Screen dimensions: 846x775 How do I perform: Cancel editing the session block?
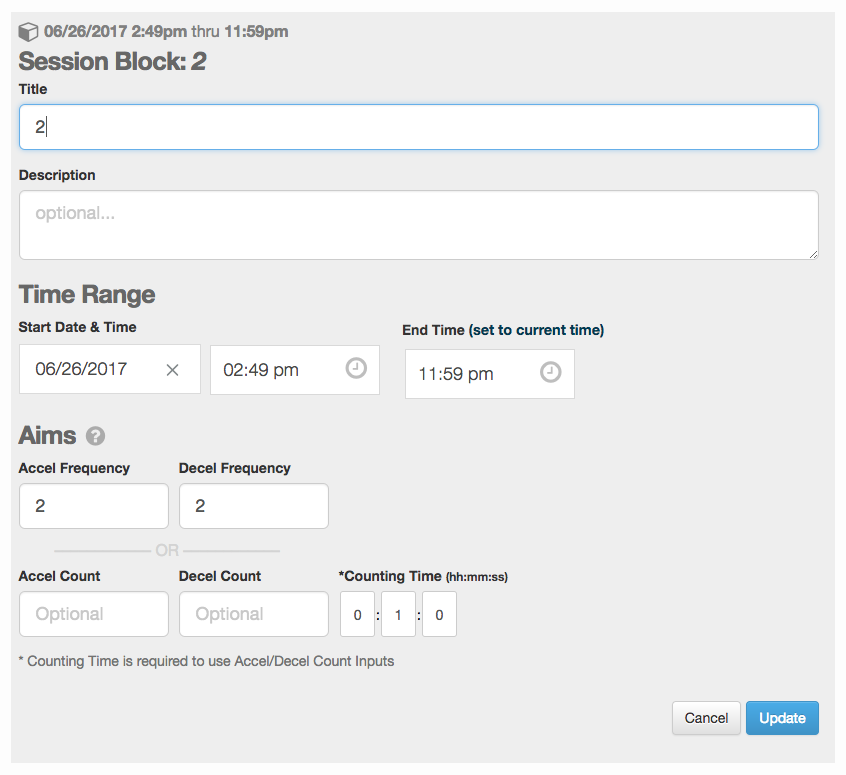click(706, 718)
